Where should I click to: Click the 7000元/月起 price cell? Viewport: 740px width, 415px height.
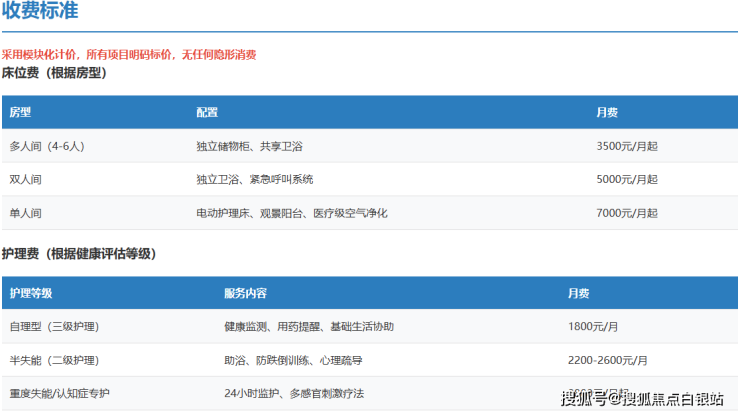(627, 213)
